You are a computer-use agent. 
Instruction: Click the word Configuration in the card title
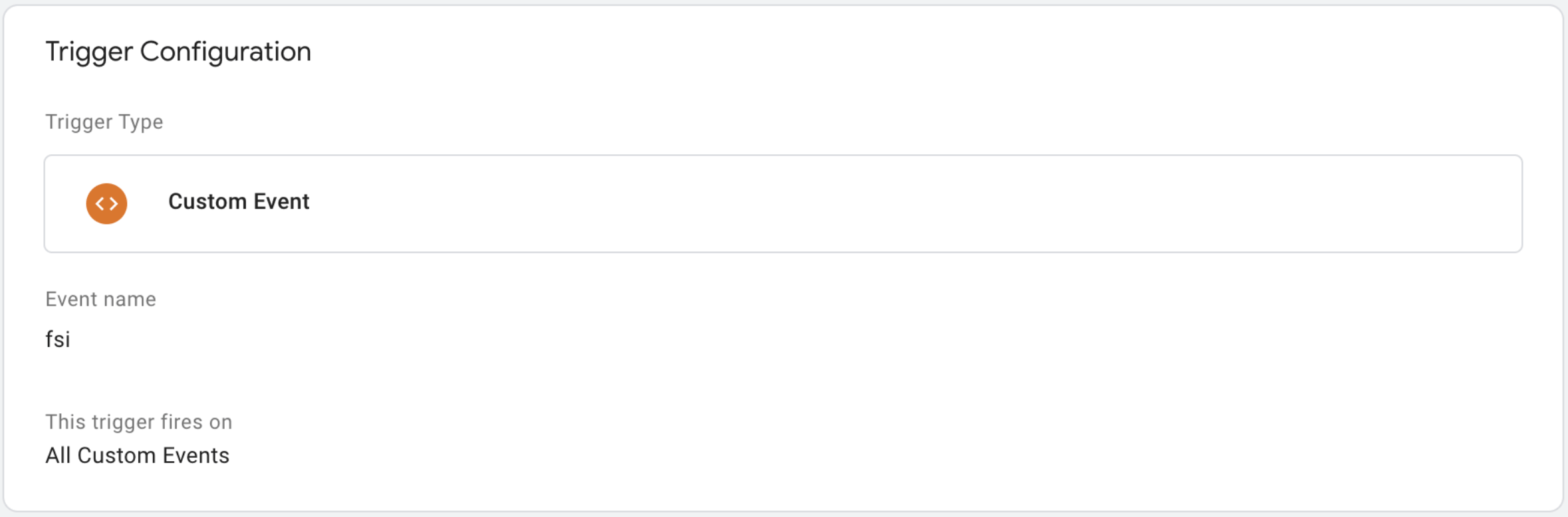click(x=225, y=52)
